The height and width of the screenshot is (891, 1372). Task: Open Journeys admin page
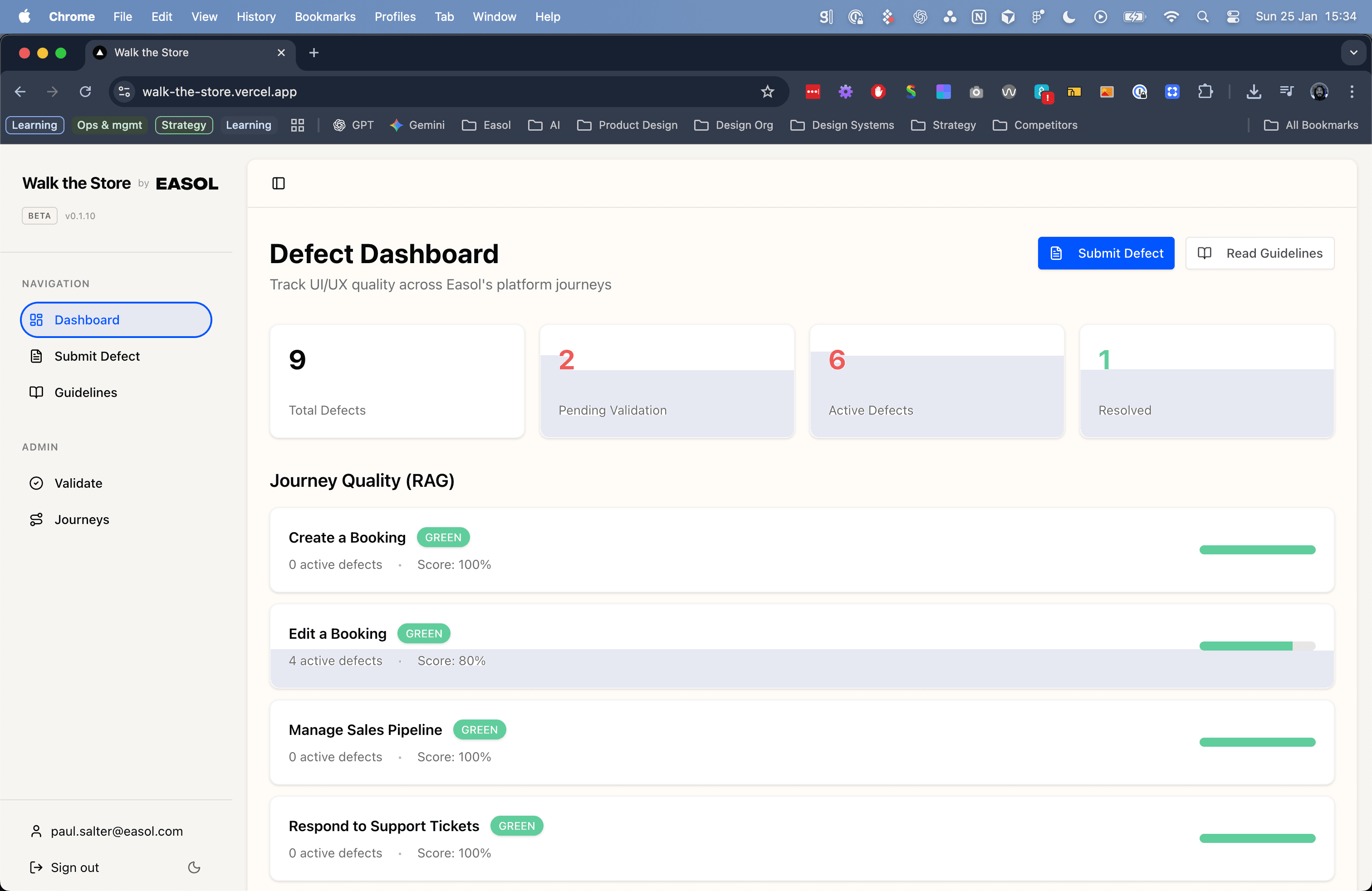(81, 519)
